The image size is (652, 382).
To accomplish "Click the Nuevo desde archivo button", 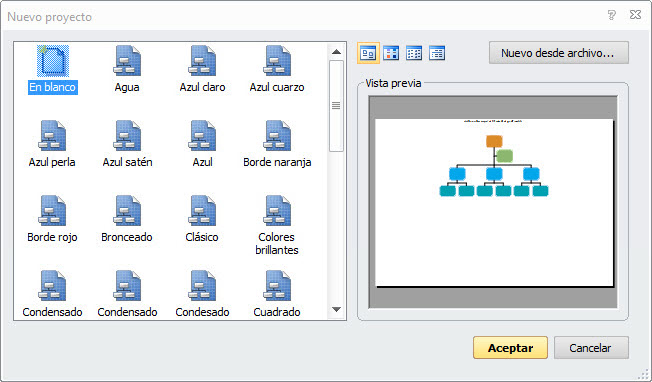I will (x=558, y=53).
